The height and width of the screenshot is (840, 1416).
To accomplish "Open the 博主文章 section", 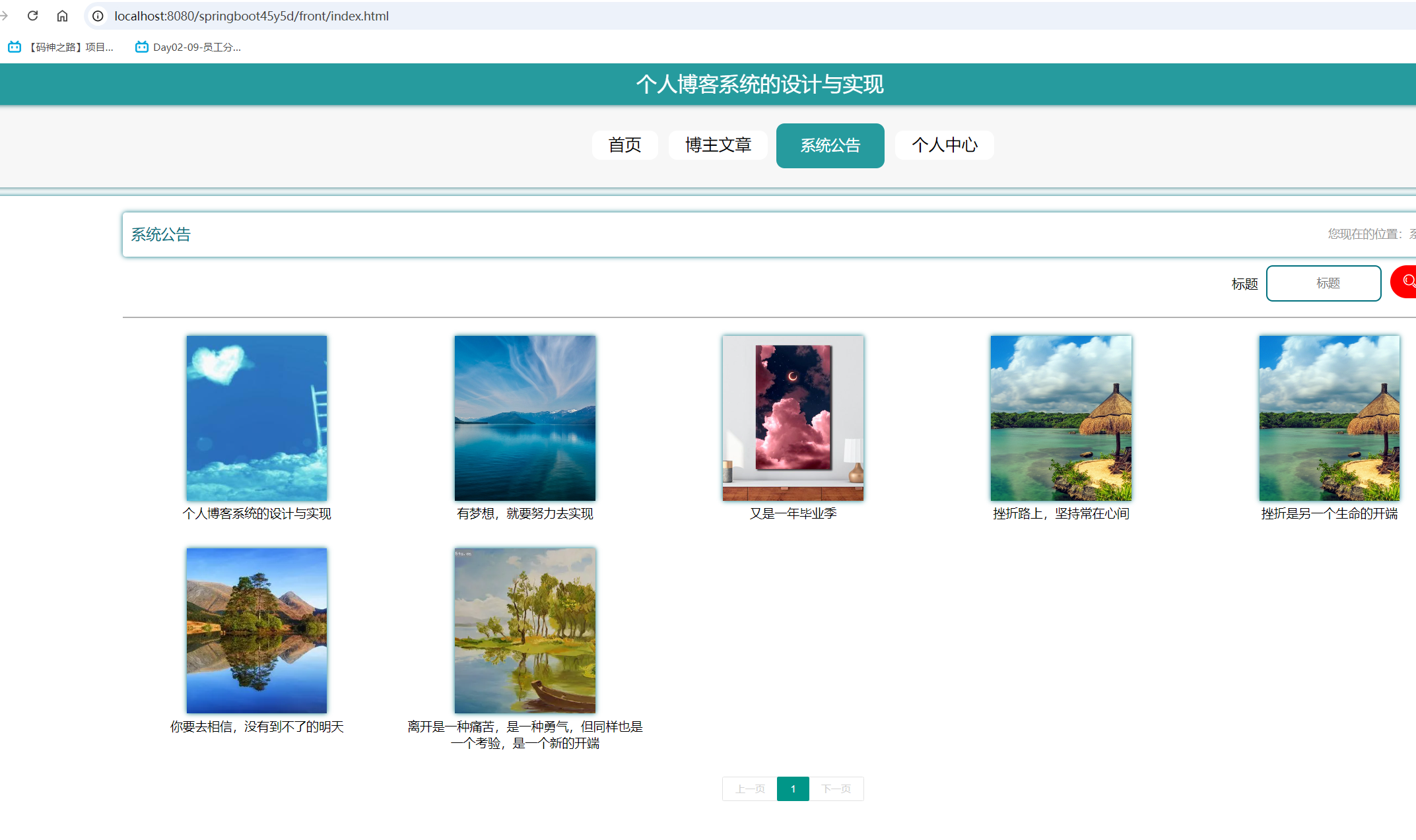I will 718,145.
